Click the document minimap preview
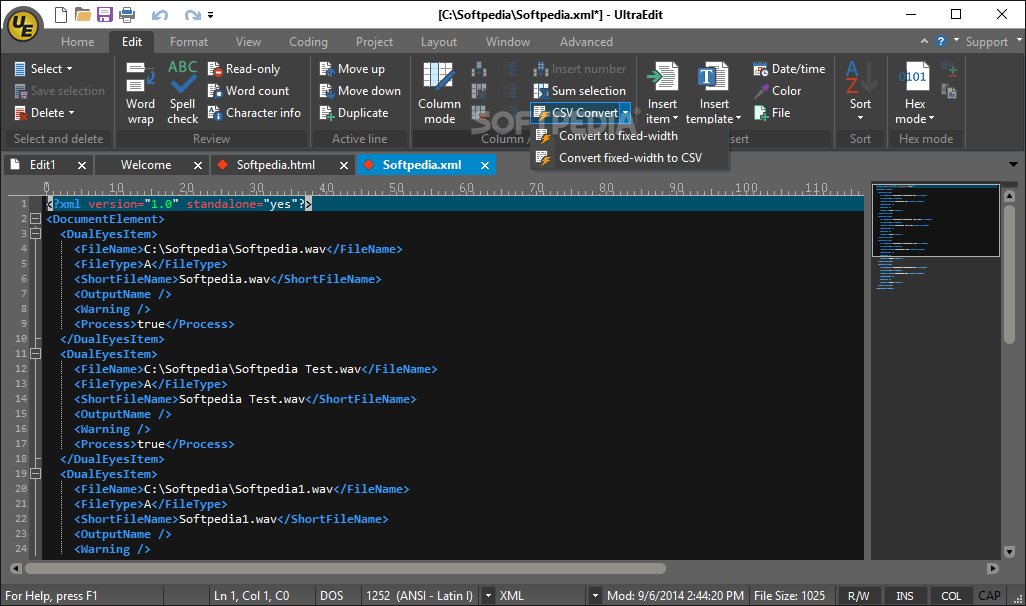Screen dimensions: 1026x606 pos(936,221)
